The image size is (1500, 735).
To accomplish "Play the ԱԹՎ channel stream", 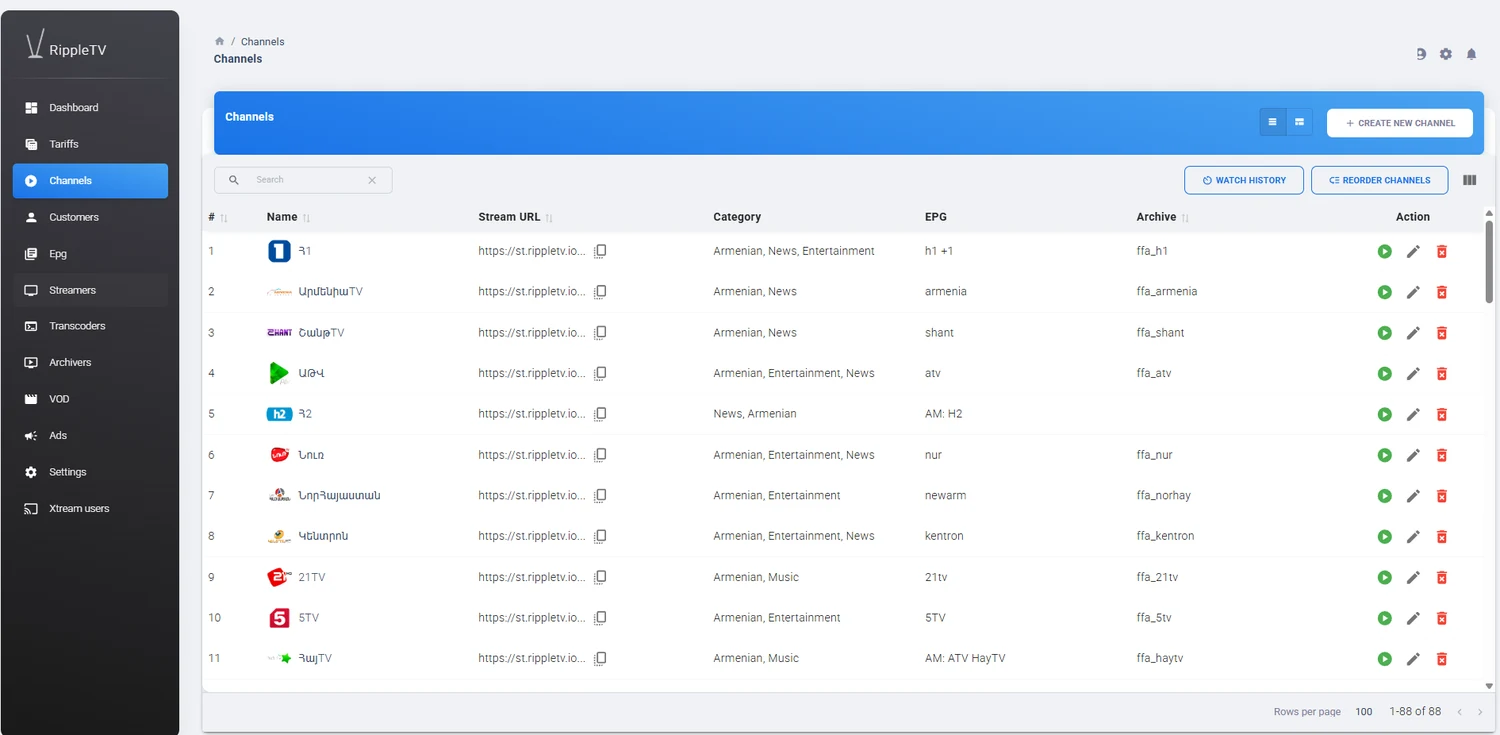I will click(x=1384, y=373).
